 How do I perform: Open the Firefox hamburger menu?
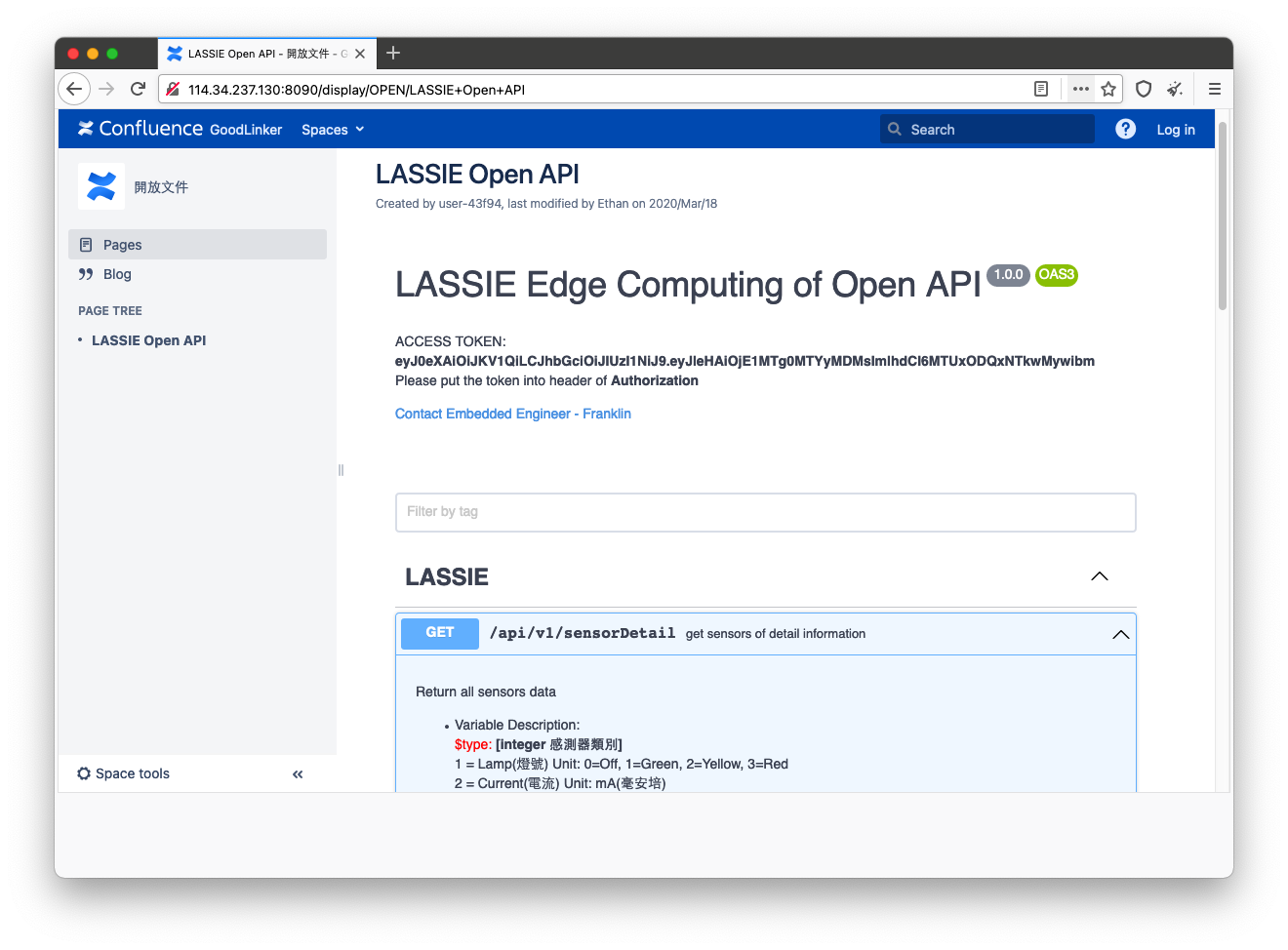[1215, 89]
